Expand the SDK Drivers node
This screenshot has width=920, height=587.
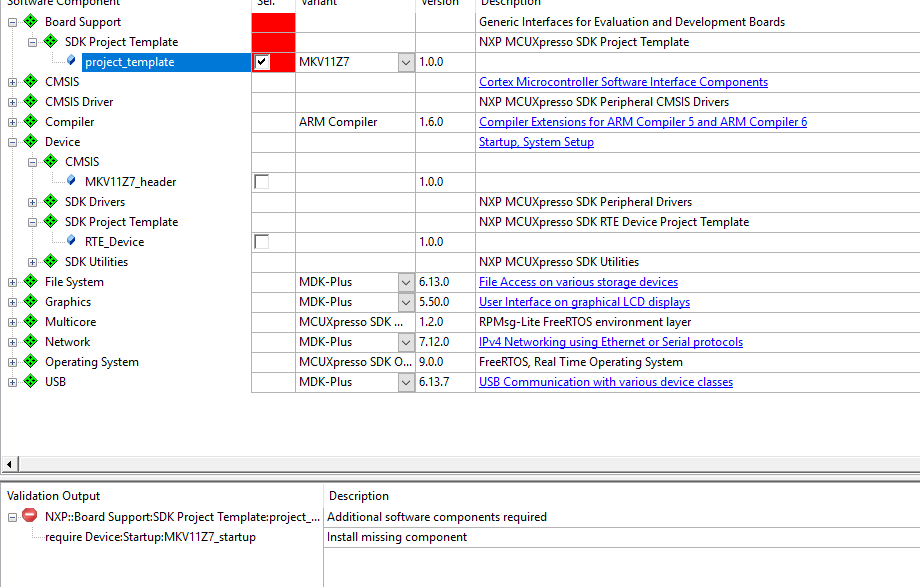[x=32, y=203]
